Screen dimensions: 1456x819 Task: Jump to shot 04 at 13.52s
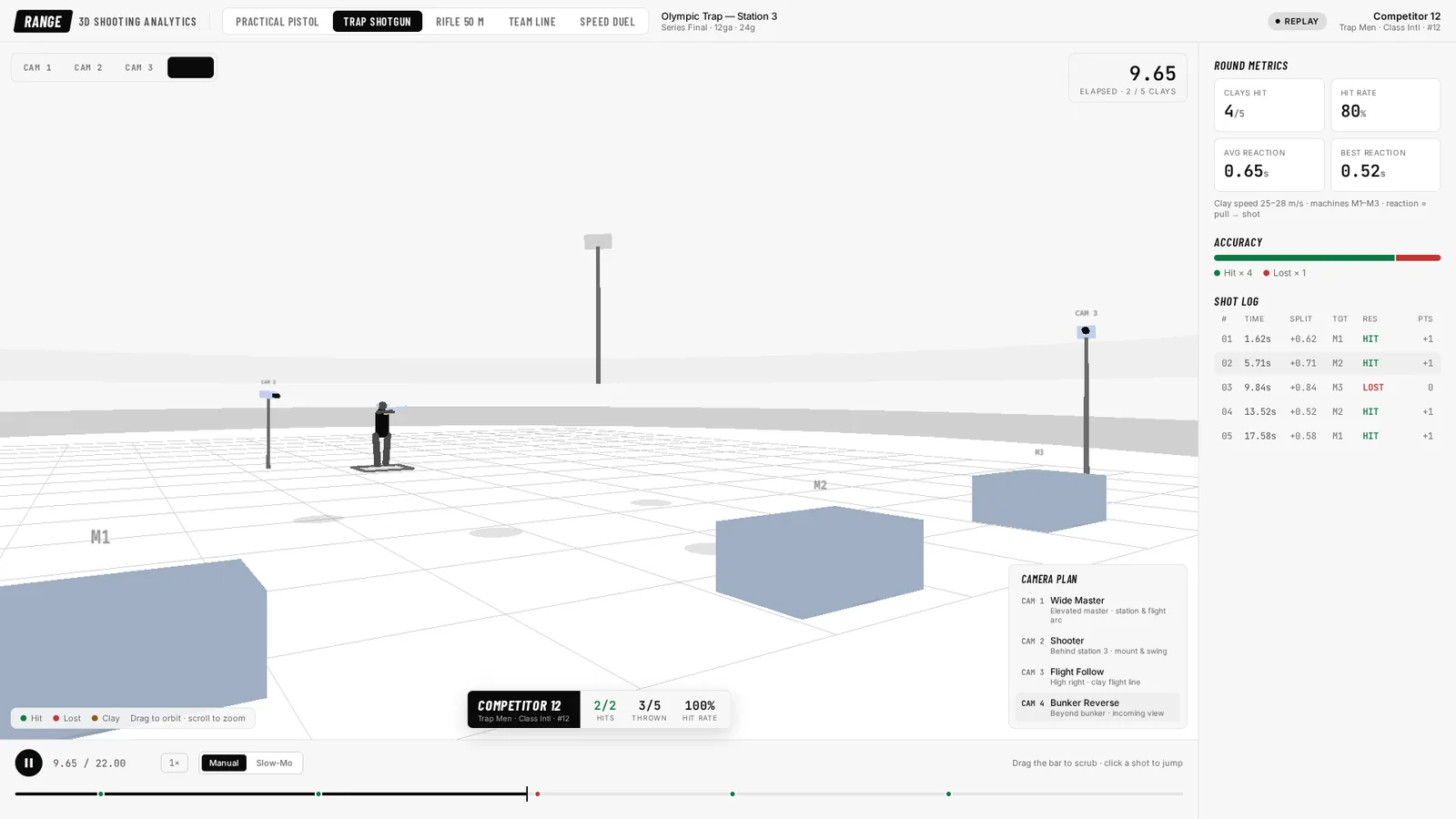tap(1327, 411)
